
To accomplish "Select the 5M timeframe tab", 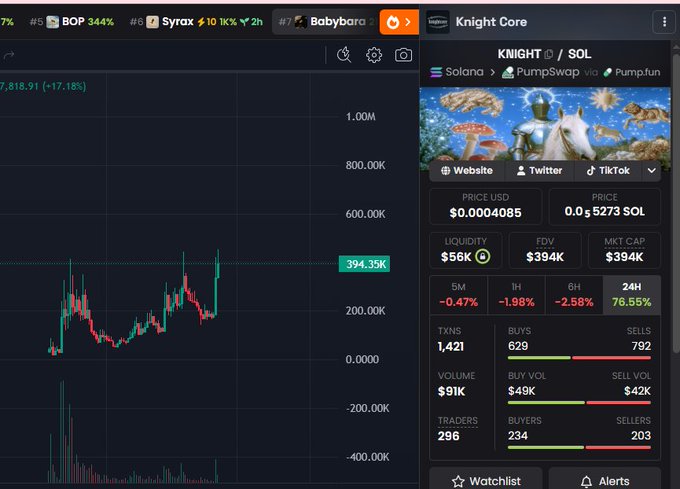I will click(458, 295).
